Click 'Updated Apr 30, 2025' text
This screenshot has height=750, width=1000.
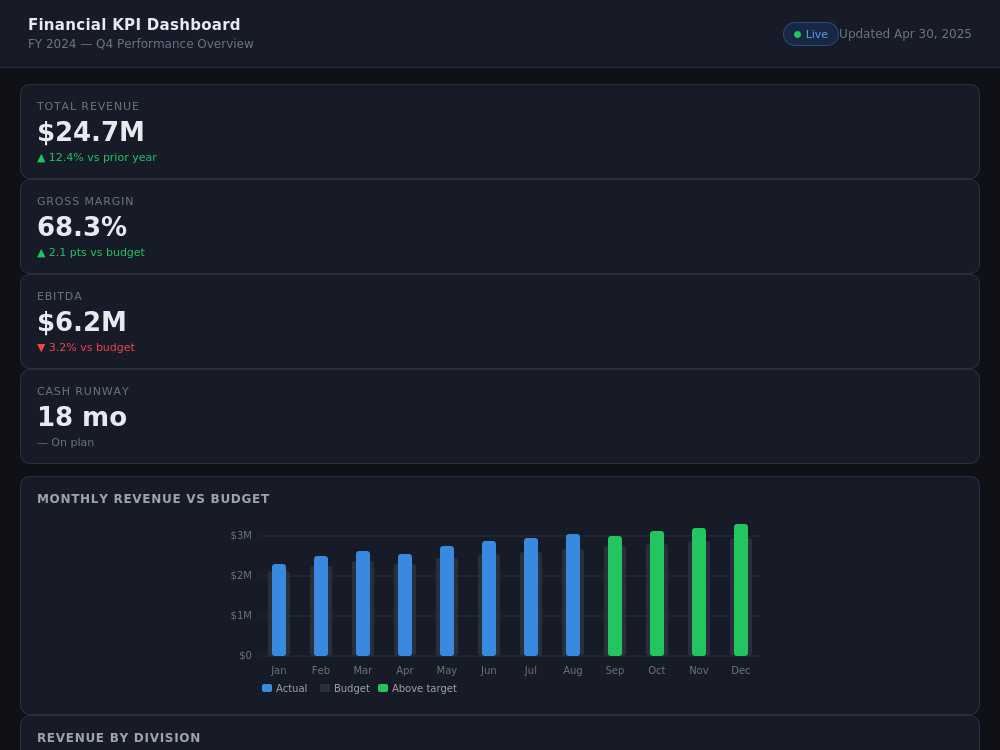[x=905, y=34]
